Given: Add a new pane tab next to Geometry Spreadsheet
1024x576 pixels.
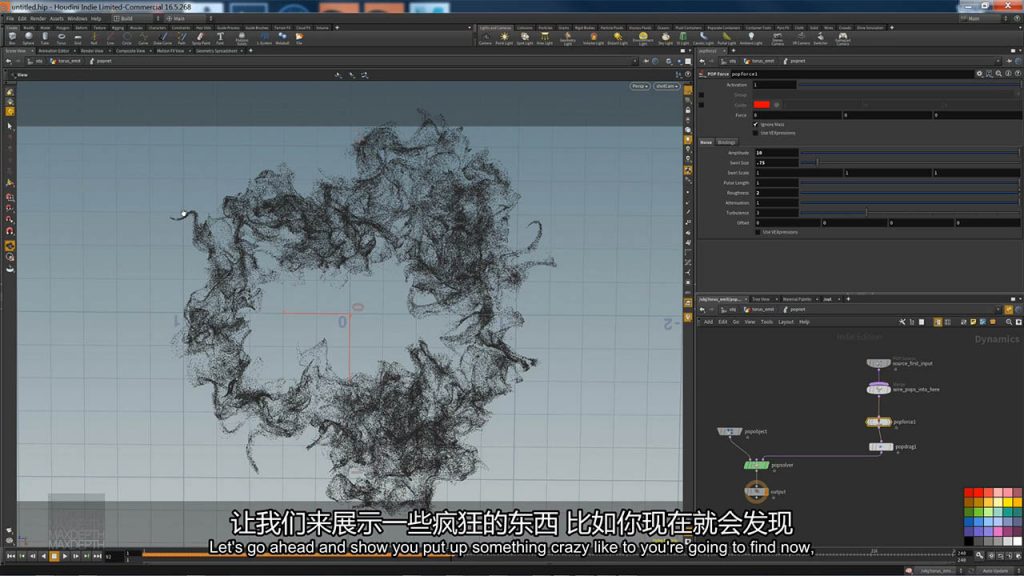Looking at the screenshot, I should pyautogui.click(x=250, y=50).
